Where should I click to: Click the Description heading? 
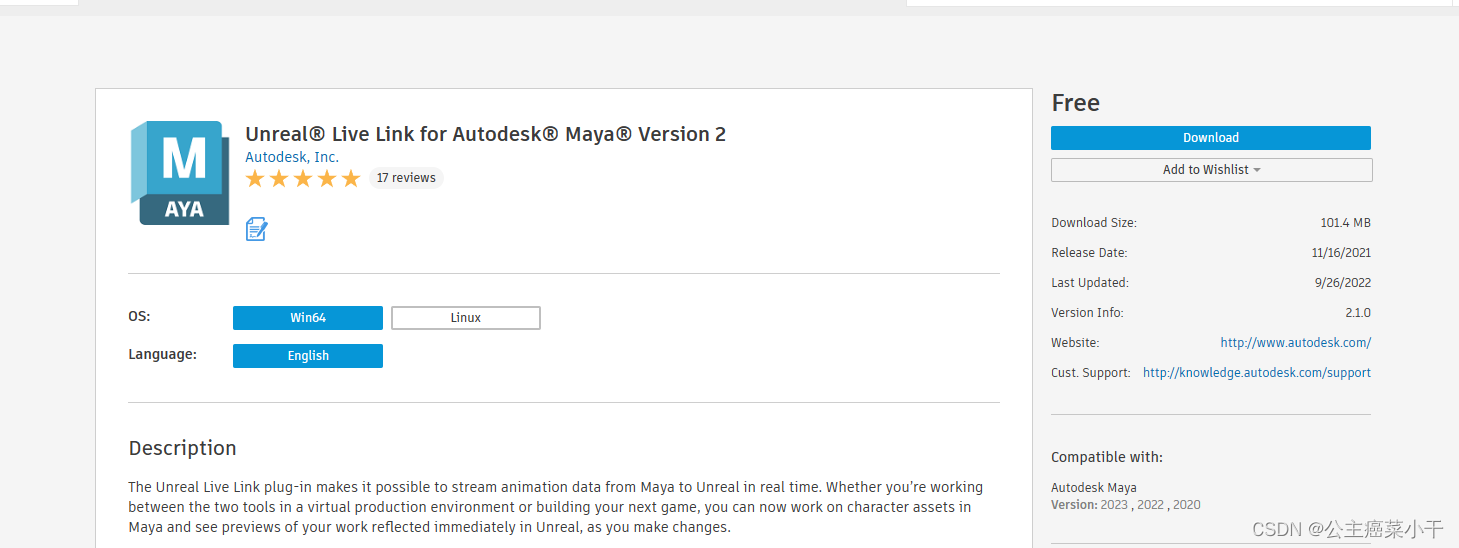point(183,448)
